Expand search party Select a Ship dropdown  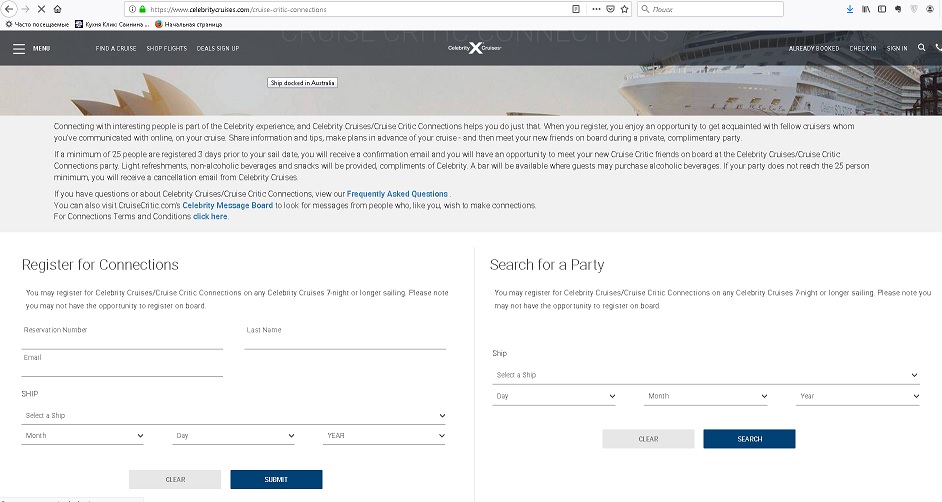coord(706,375)
